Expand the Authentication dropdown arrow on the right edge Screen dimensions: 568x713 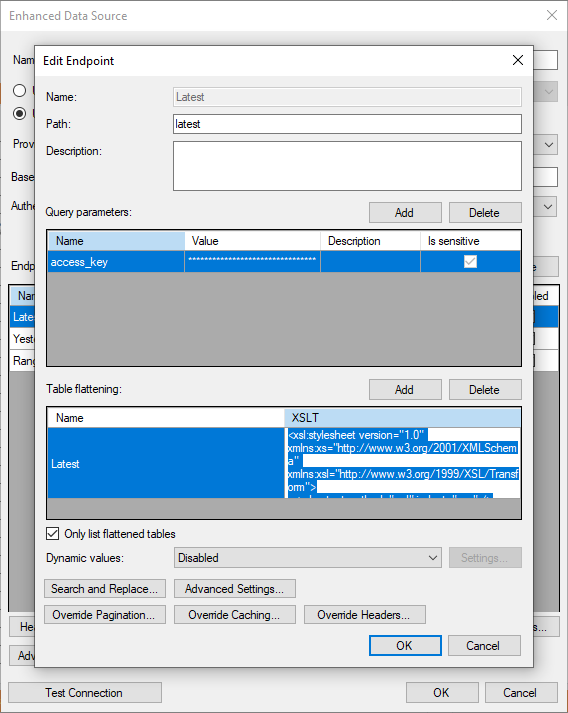pyautogui.click(x=548, y=207)
